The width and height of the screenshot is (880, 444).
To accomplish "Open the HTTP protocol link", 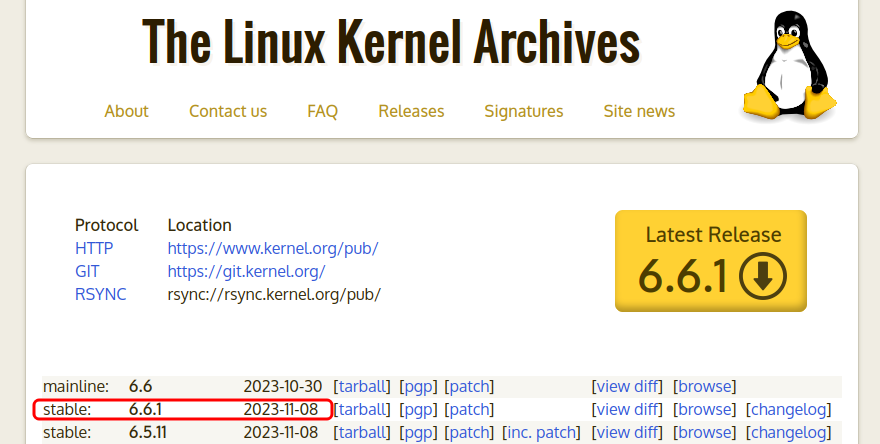I will (x=94, y=248).
